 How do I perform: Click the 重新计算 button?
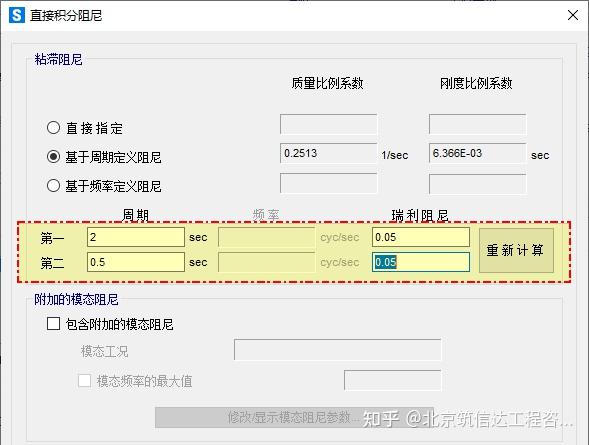[x=516, y=250]
